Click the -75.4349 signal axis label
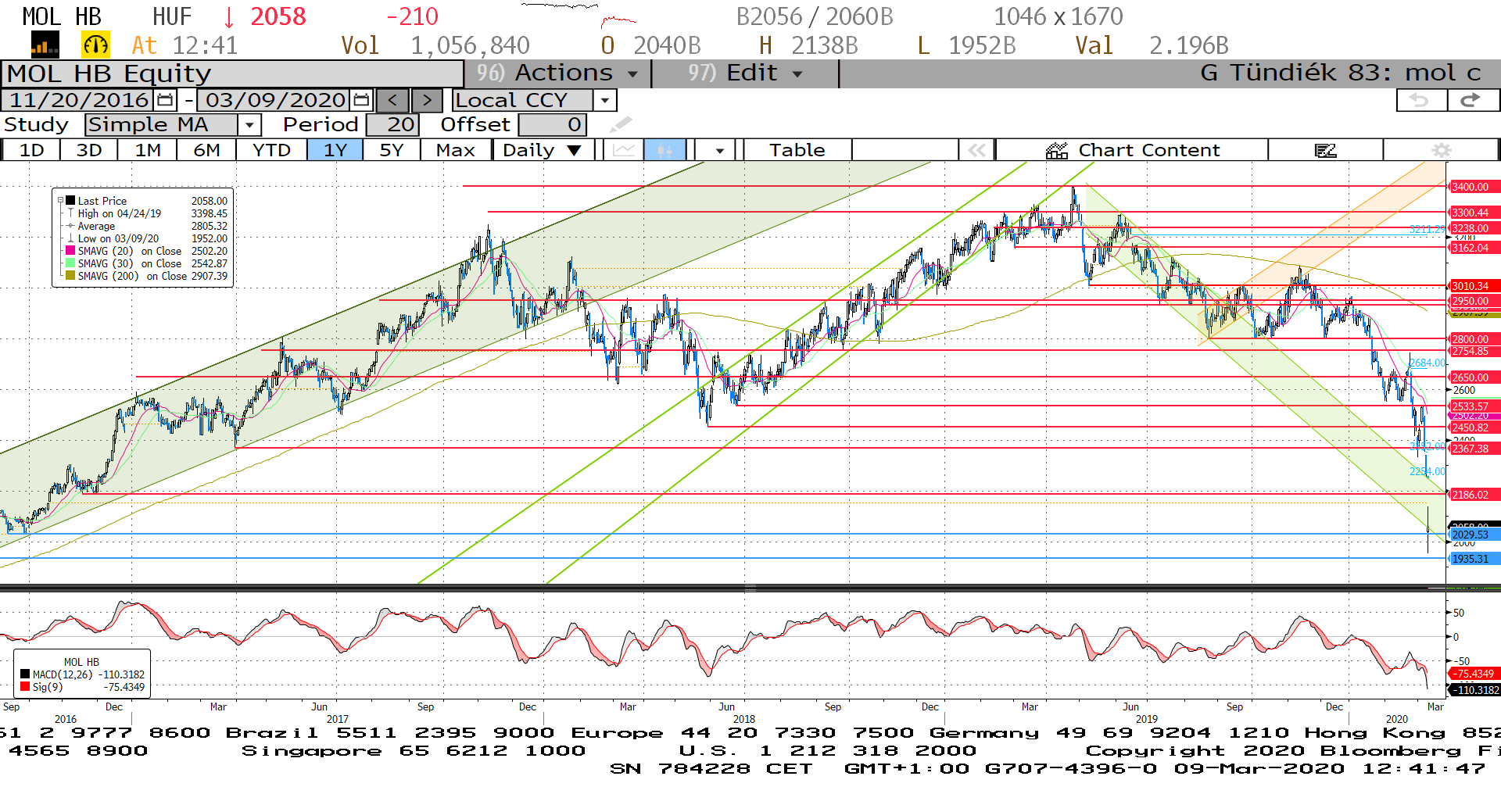1501x812 pixels. (x=1473, y=674)
